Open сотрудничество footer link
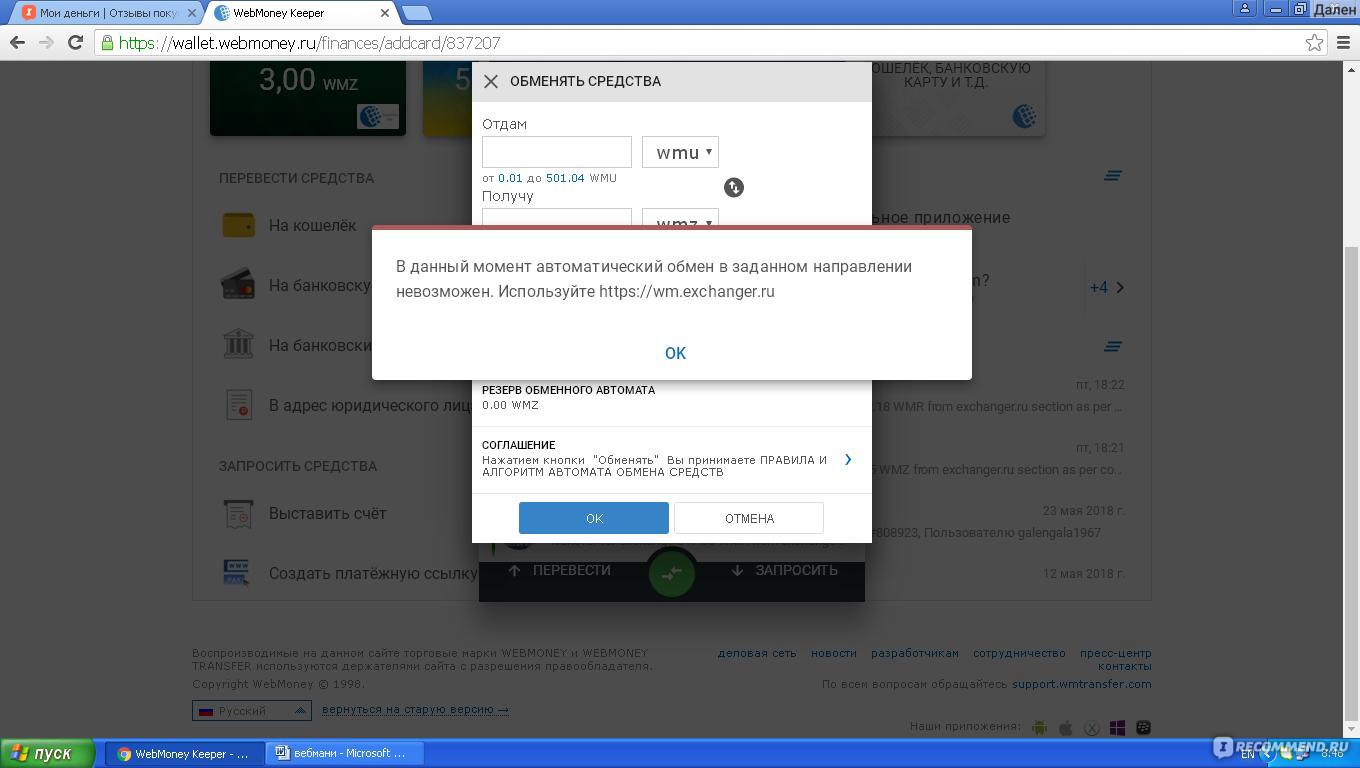This screenshot has width=1360, height=768. click(x=1019, y=653)
